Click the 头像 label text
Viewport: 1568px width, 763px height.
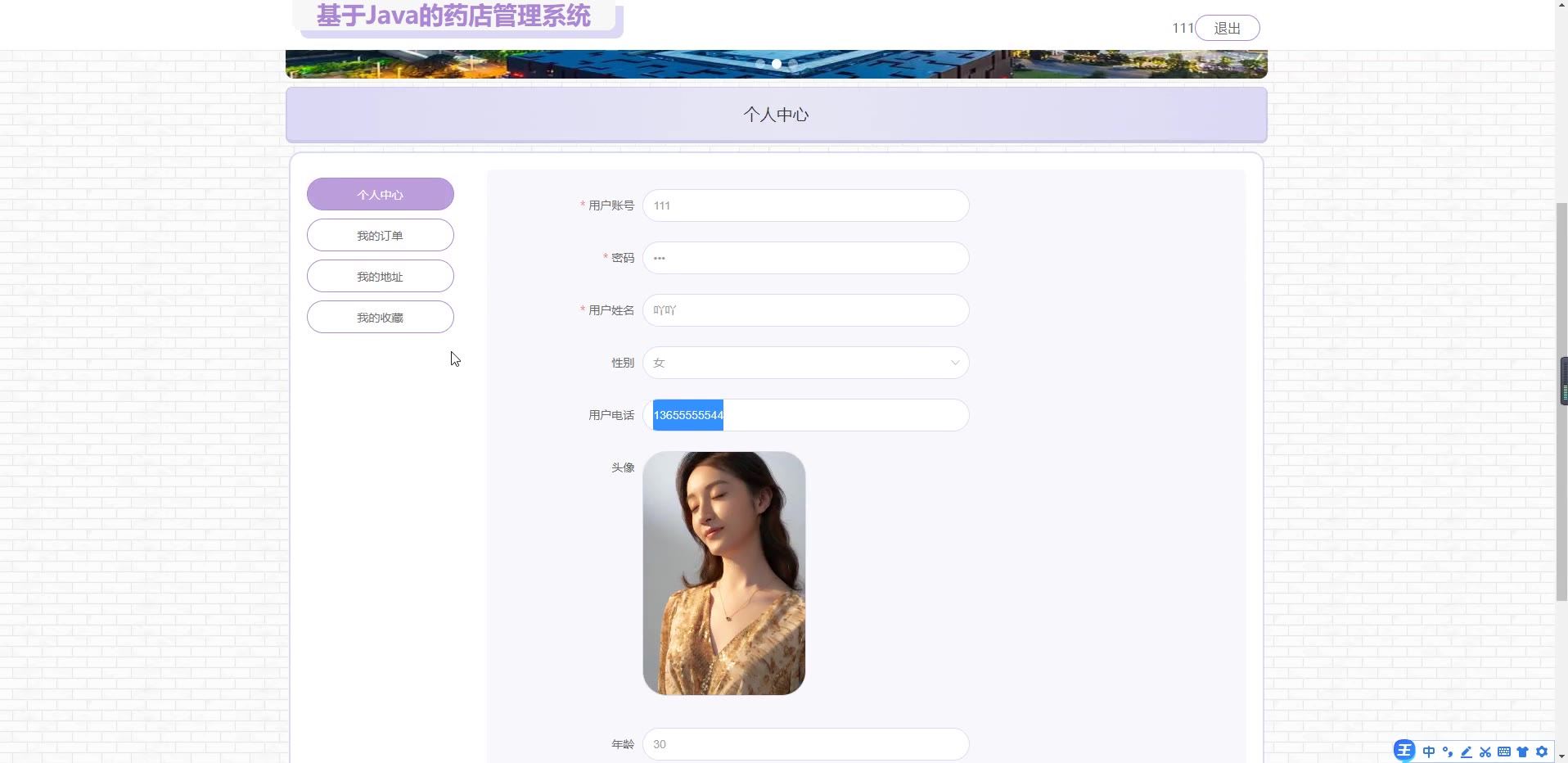[623, 467]
